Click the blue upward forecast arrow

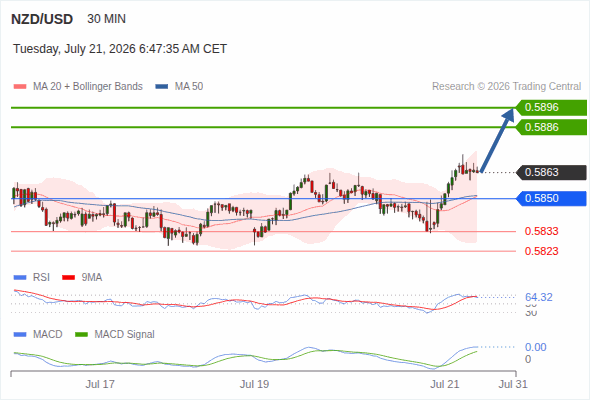click(497, 140)
